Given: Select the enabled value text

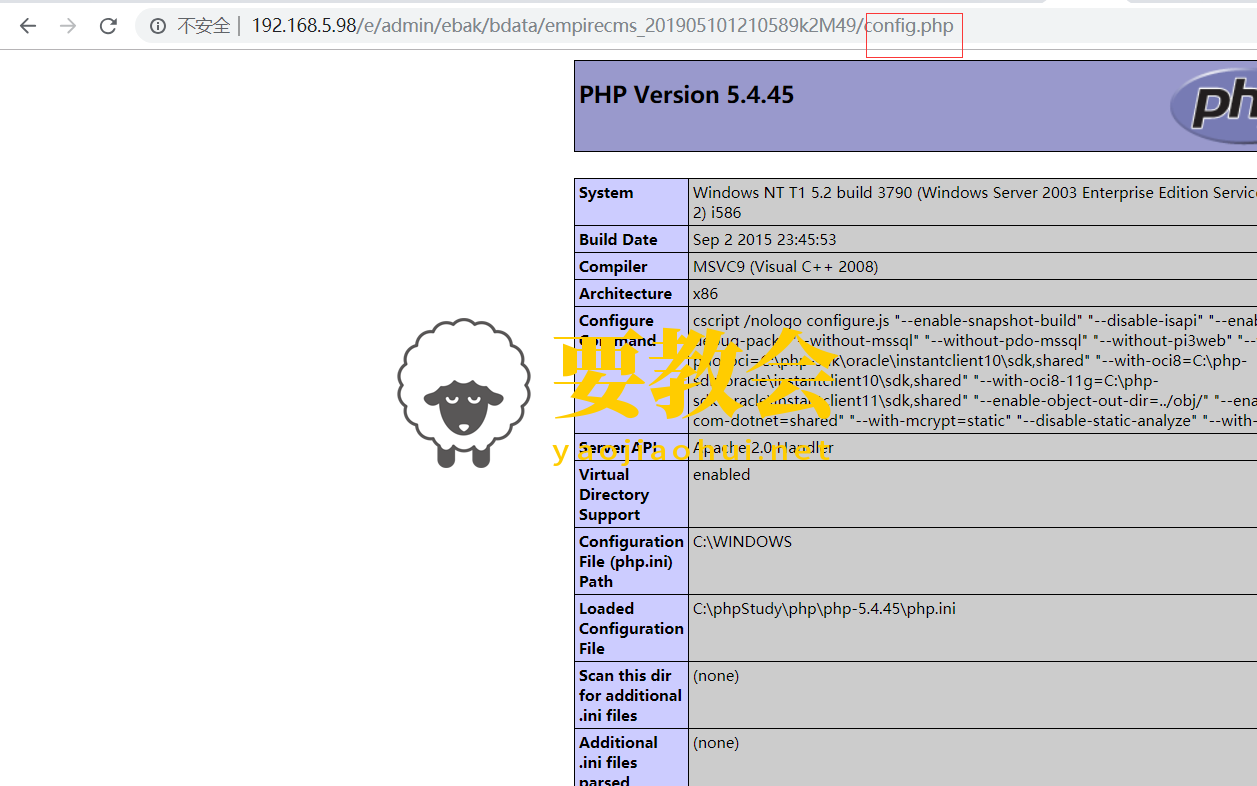Looking at the screenshot, I should click(721, 475).
